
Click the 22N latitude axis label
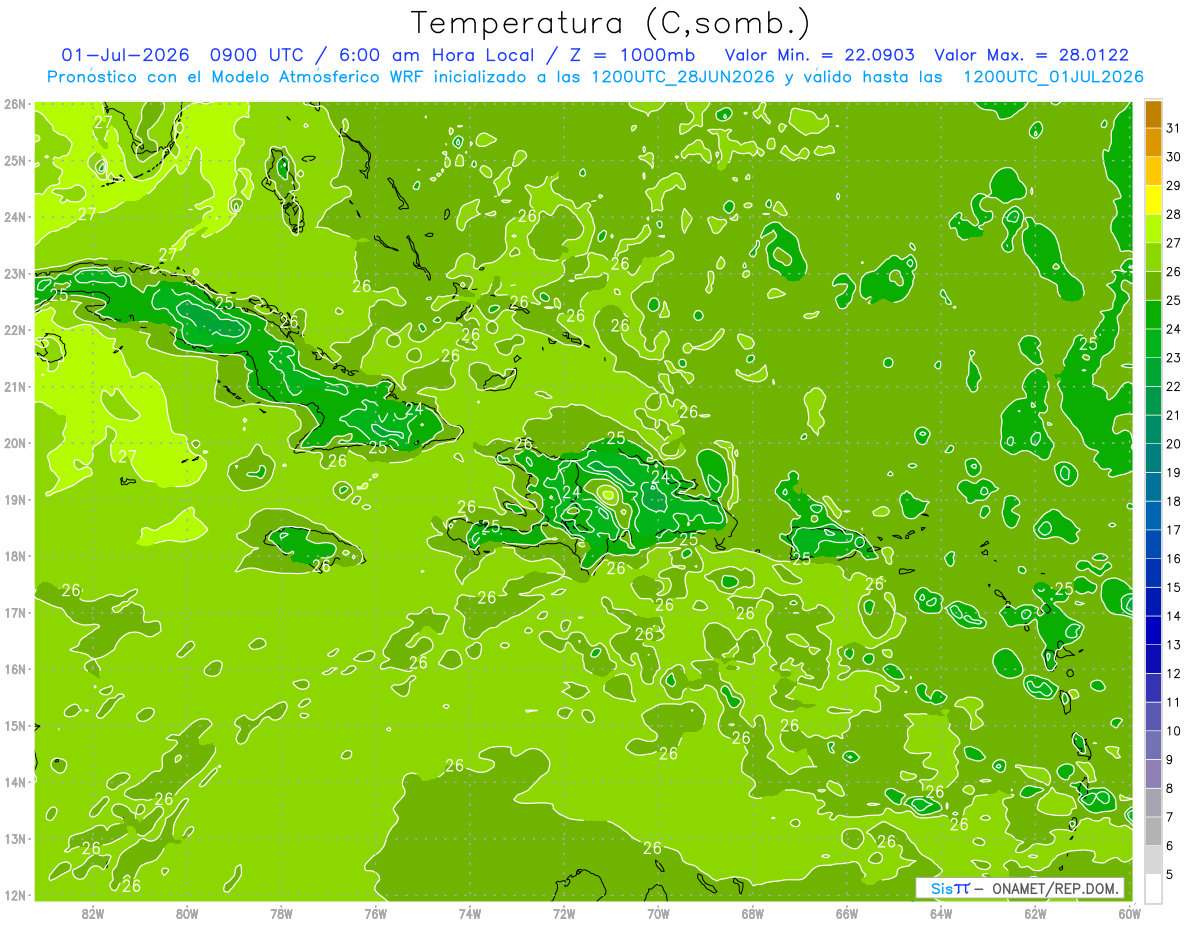point(15,330)
